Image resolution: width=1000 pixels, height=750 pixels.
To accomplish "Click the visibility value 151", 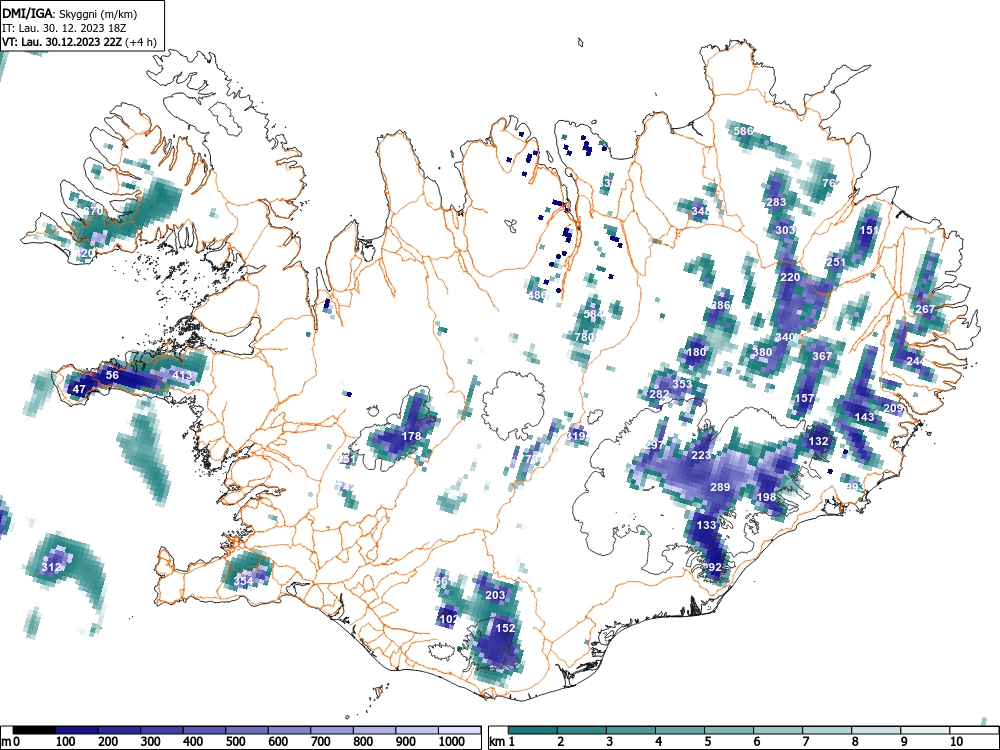I will coord(869,230).
